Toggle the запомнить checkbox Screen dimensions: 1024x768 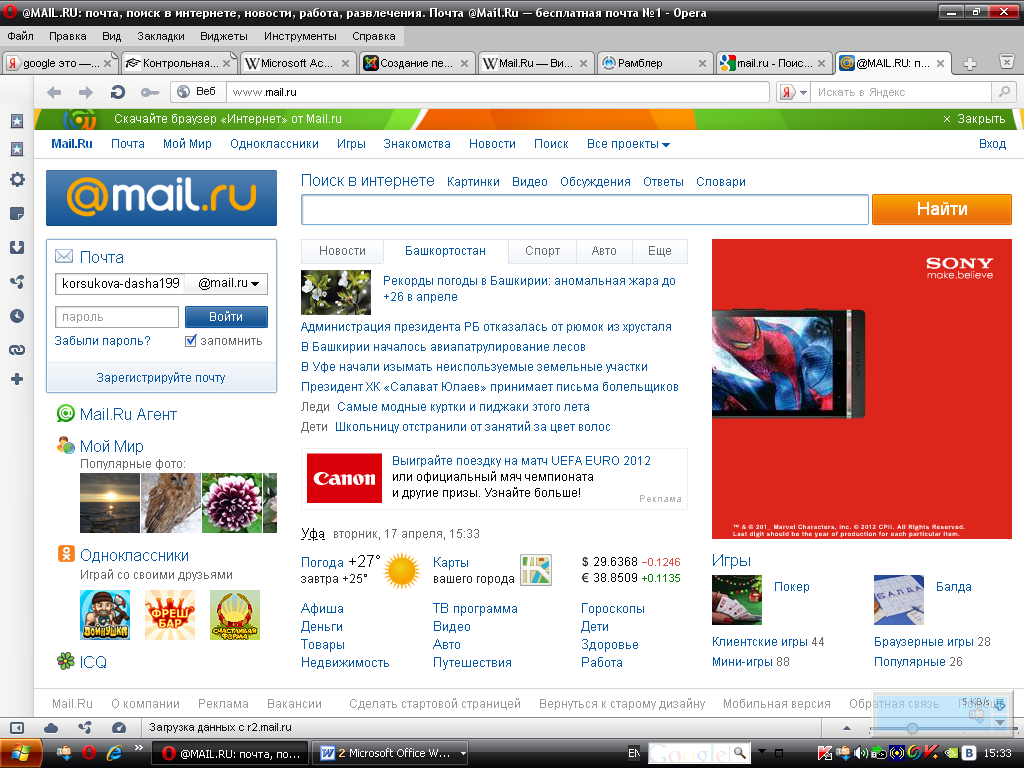191,341
